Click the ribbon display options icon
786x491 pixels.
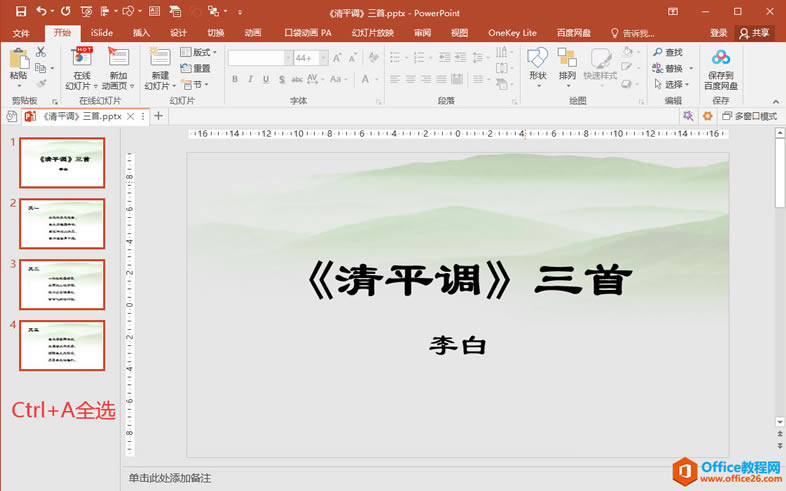pos(673,12)
